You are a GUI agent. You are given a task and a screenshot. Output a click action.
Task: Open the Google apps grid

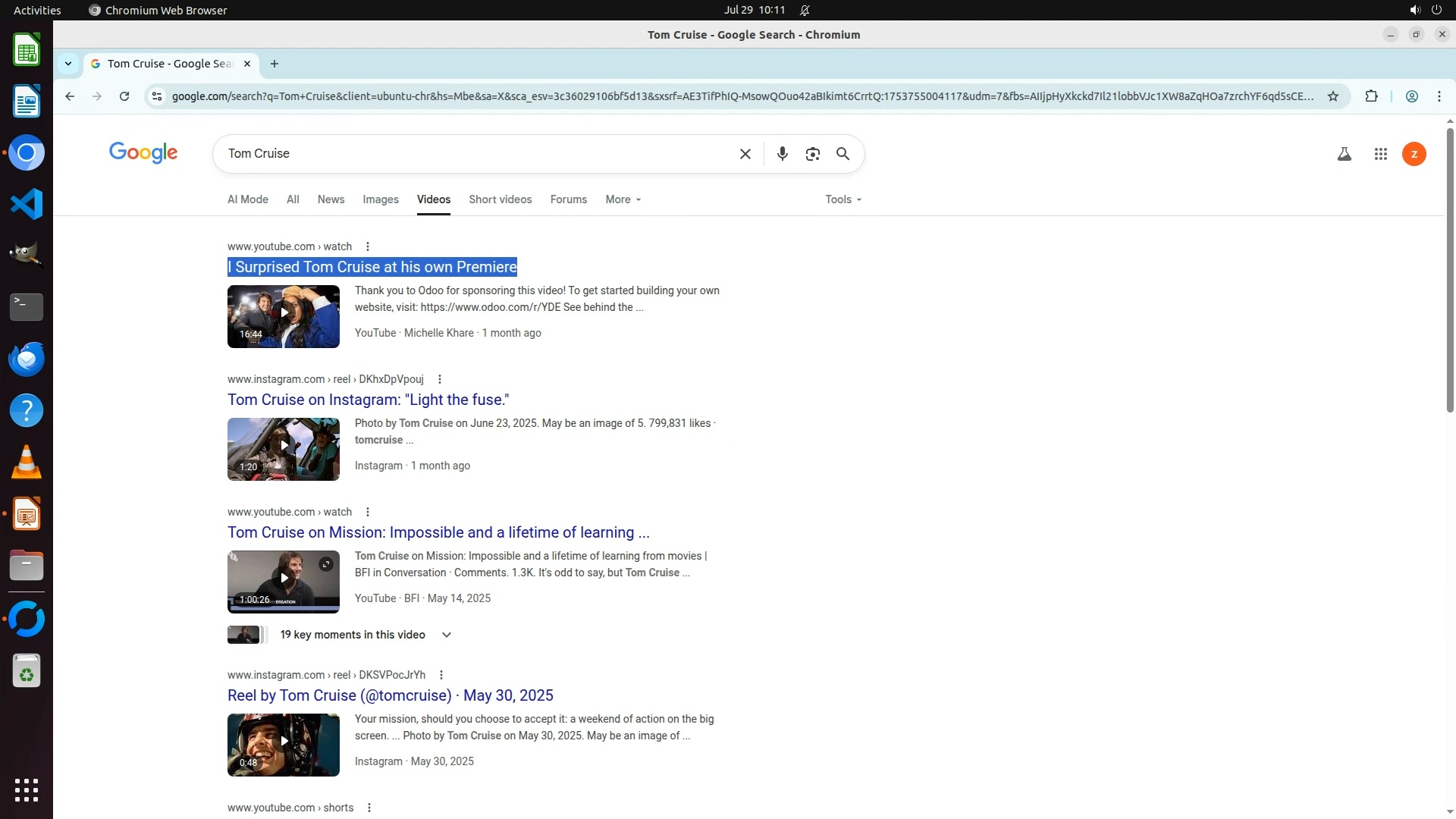1380,154
